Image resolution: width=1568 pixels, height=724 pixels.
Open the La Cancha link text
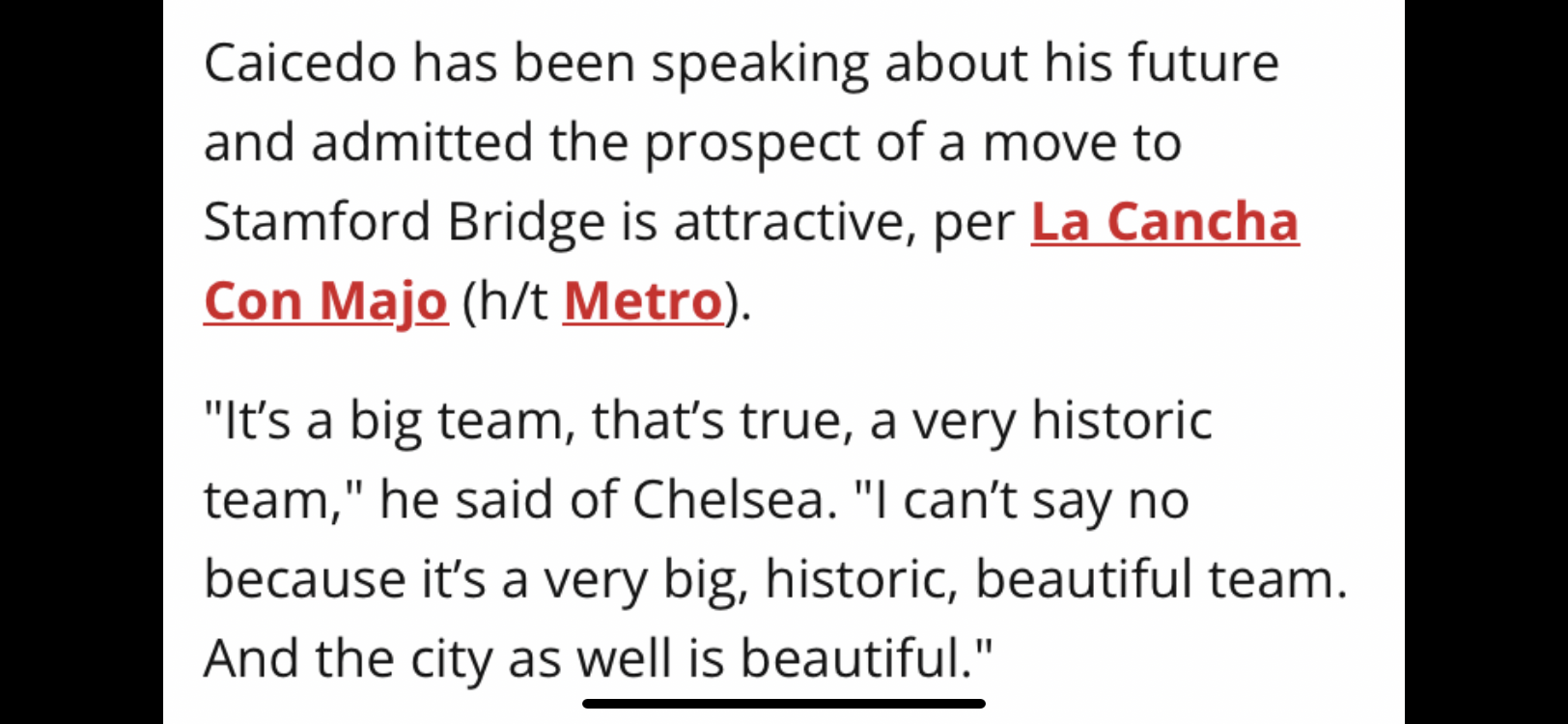[x=1164, y=222]
